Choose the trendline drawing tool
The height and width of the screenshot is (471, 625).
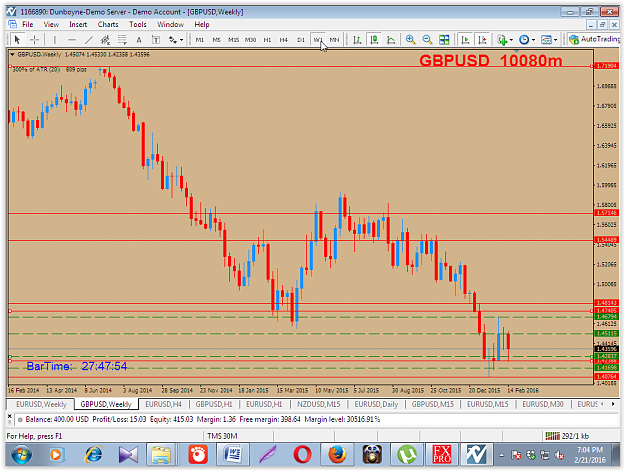point(88,39)
